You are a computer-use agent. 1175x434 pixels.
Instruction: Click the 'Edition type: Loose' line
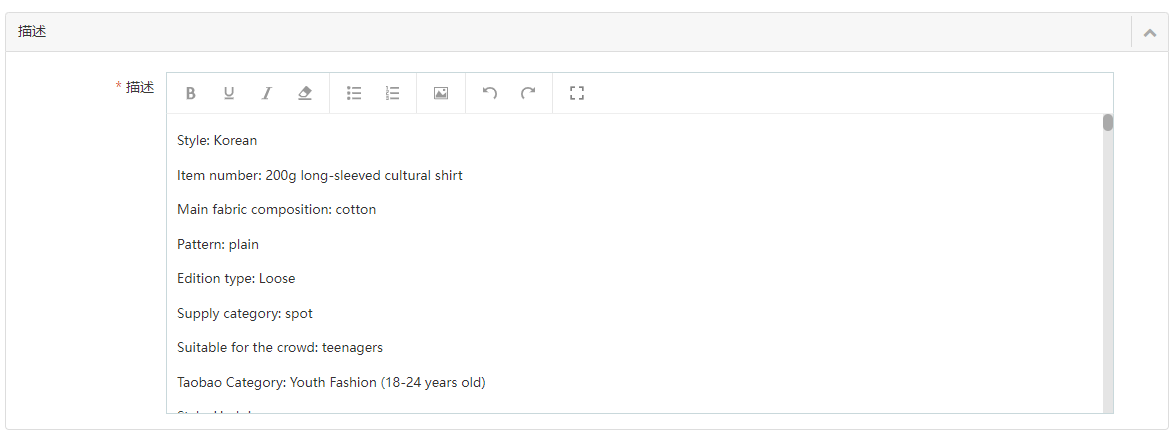pyautogui.click(x=236, y=279)
